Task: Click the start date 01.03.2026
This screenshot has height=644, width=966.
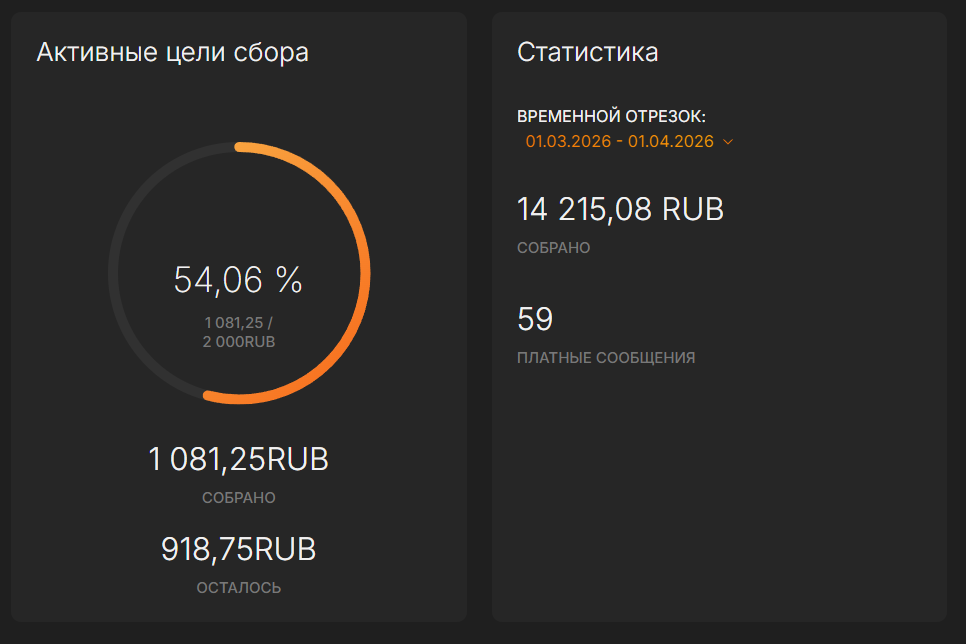Action: (x=568, y=142)
